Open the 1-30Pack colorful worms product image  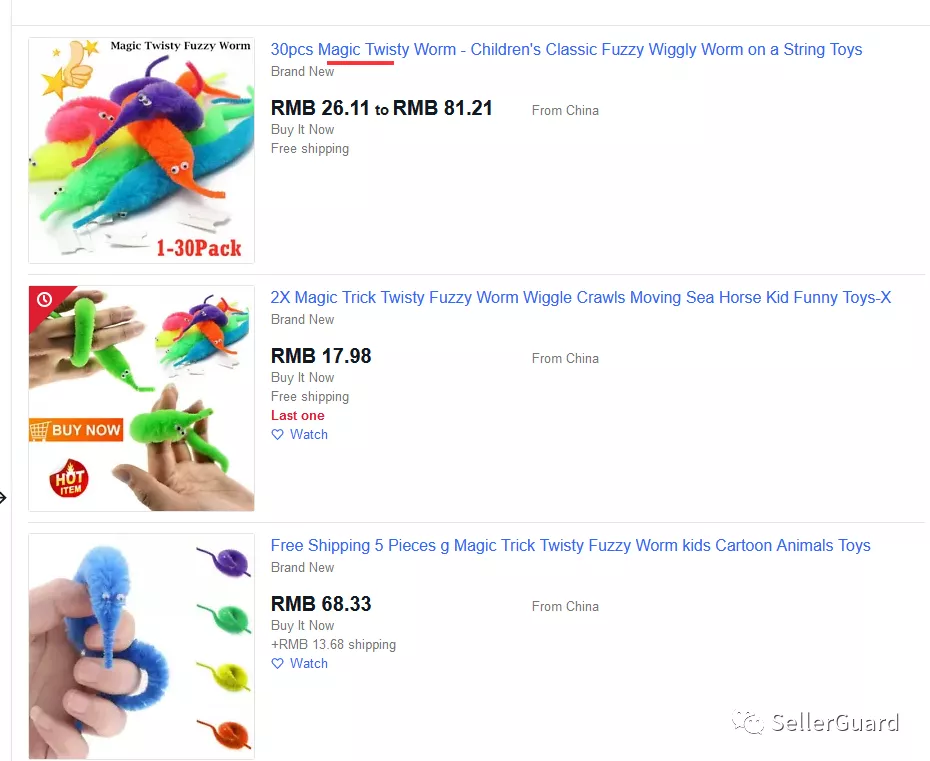coord(141,150)
